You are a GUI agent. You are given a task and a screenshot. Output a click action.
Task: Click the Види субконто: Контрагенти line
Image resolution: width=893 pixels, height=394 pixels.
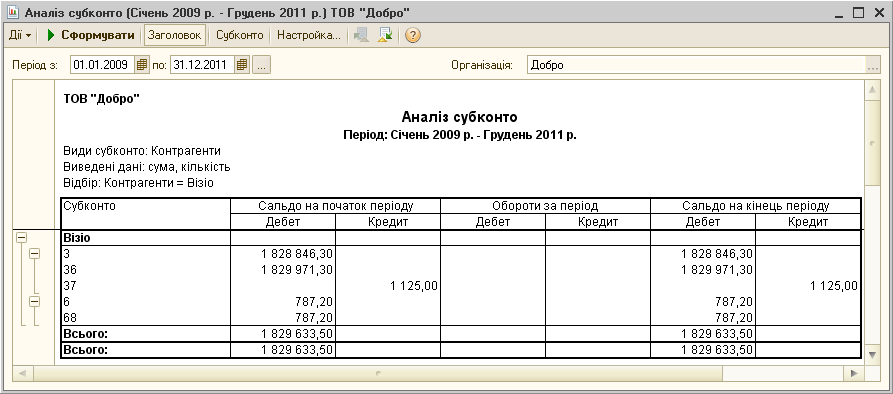142,151
